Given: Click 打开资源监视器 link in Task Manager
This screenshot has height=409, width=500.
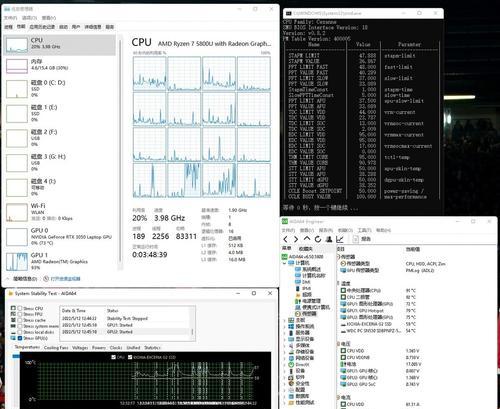Looking at the screenshot, I should [65, 278].
